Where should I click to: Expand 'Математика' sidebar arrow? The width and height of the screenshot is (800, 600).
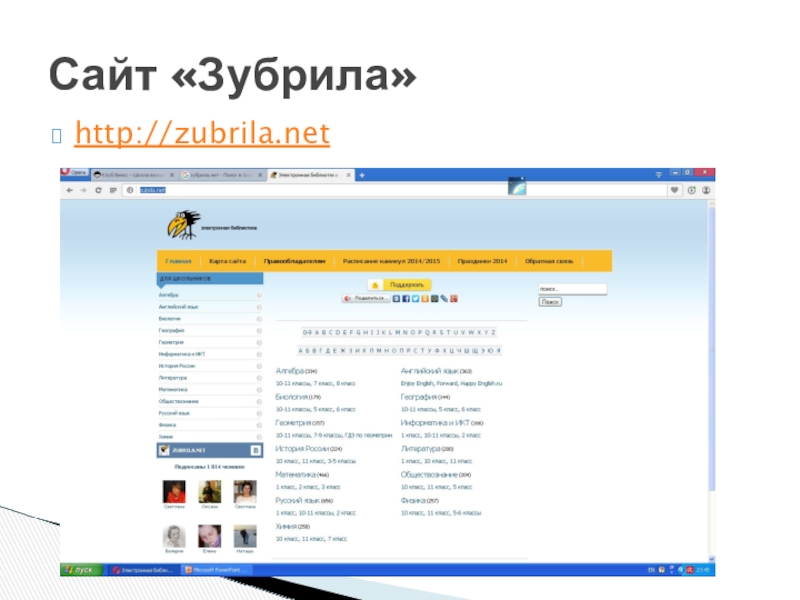click(259, 390)
